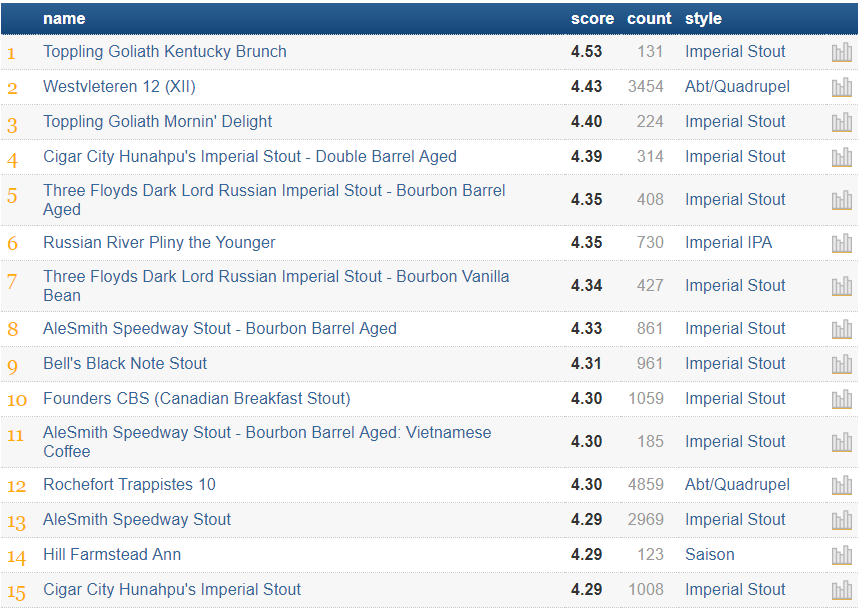
Task: Click Saison style link
Action: click(x=710, y=555)
